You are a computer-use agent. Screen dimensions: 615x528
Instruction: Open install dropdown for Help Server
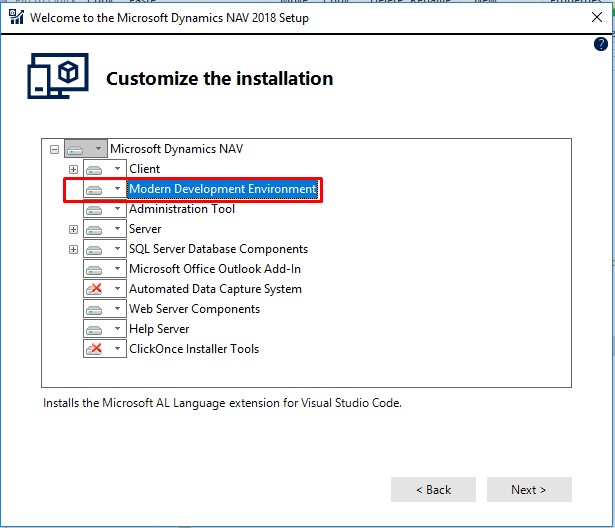(x=105, y=329)
